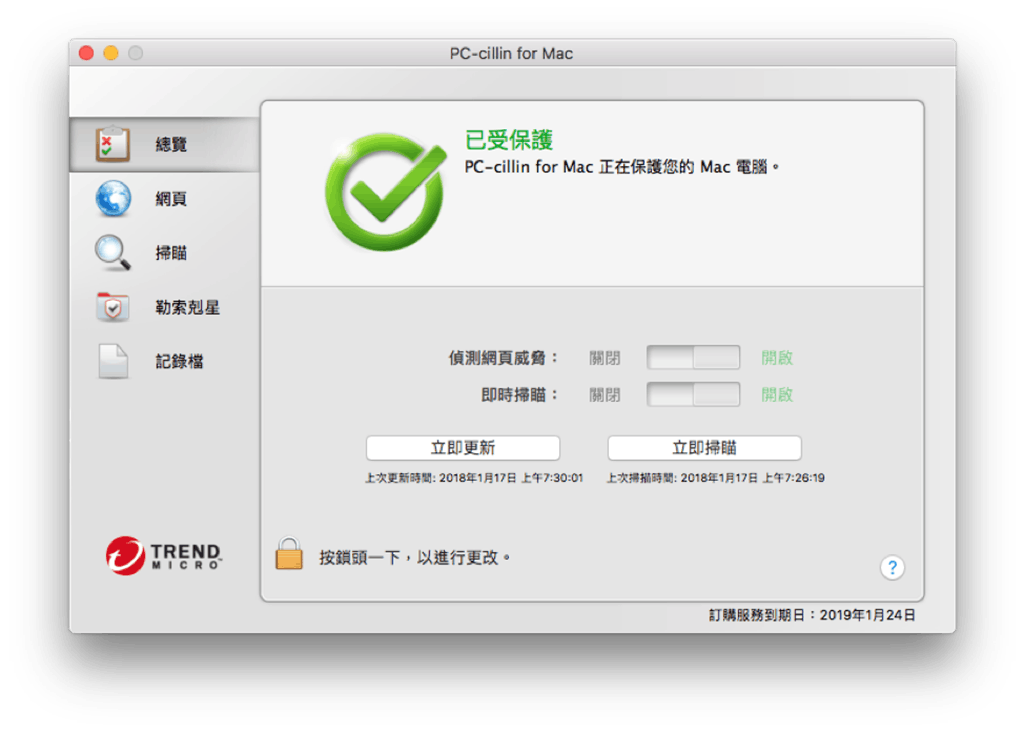Toggle the 即時掃瞄 switch
Image resolution: width=1024 pixels, height=731 pixels.
click(x=693, y=394)
